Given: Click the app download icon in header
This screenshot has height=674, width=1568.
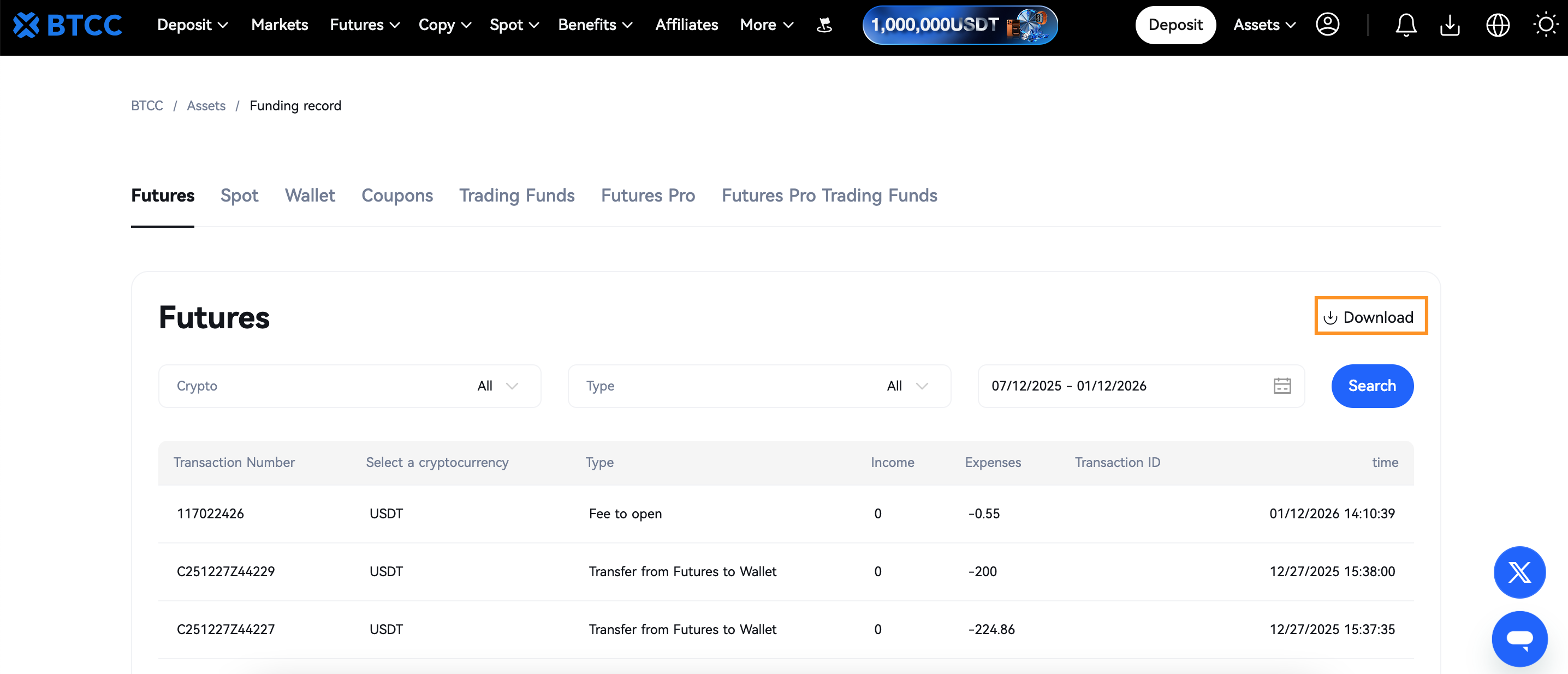Looking at the screenshot, I should pyautogui.click(x=1450, y=25).
